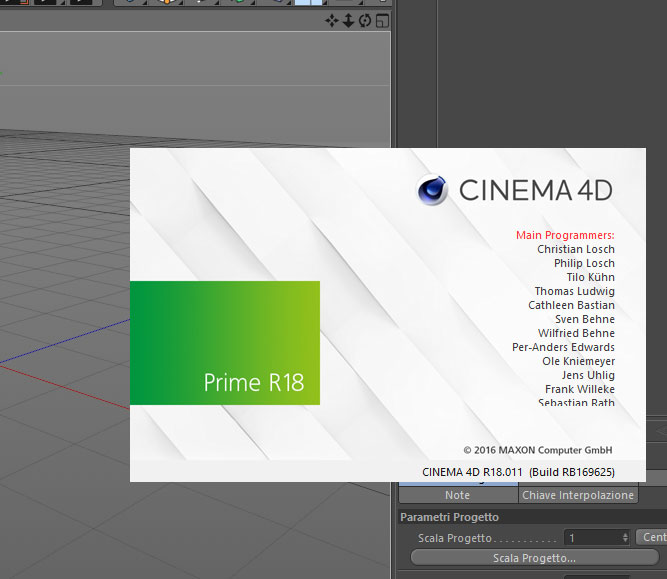Click the MAXON Computer GmbH copyright line
This screenshot has width=667, height=579.
537,450
